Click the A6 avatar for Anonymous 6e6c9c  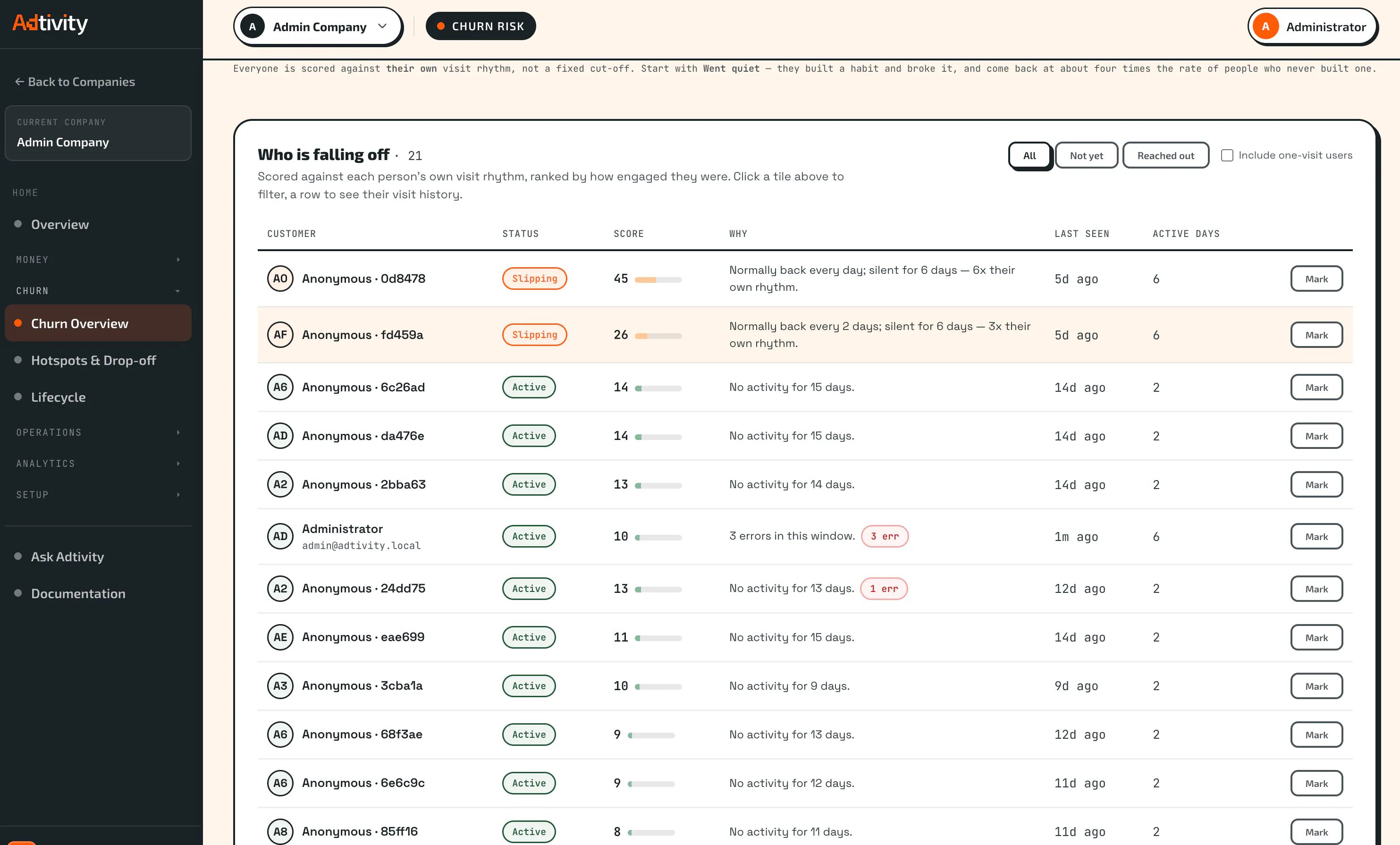(280, 783)
